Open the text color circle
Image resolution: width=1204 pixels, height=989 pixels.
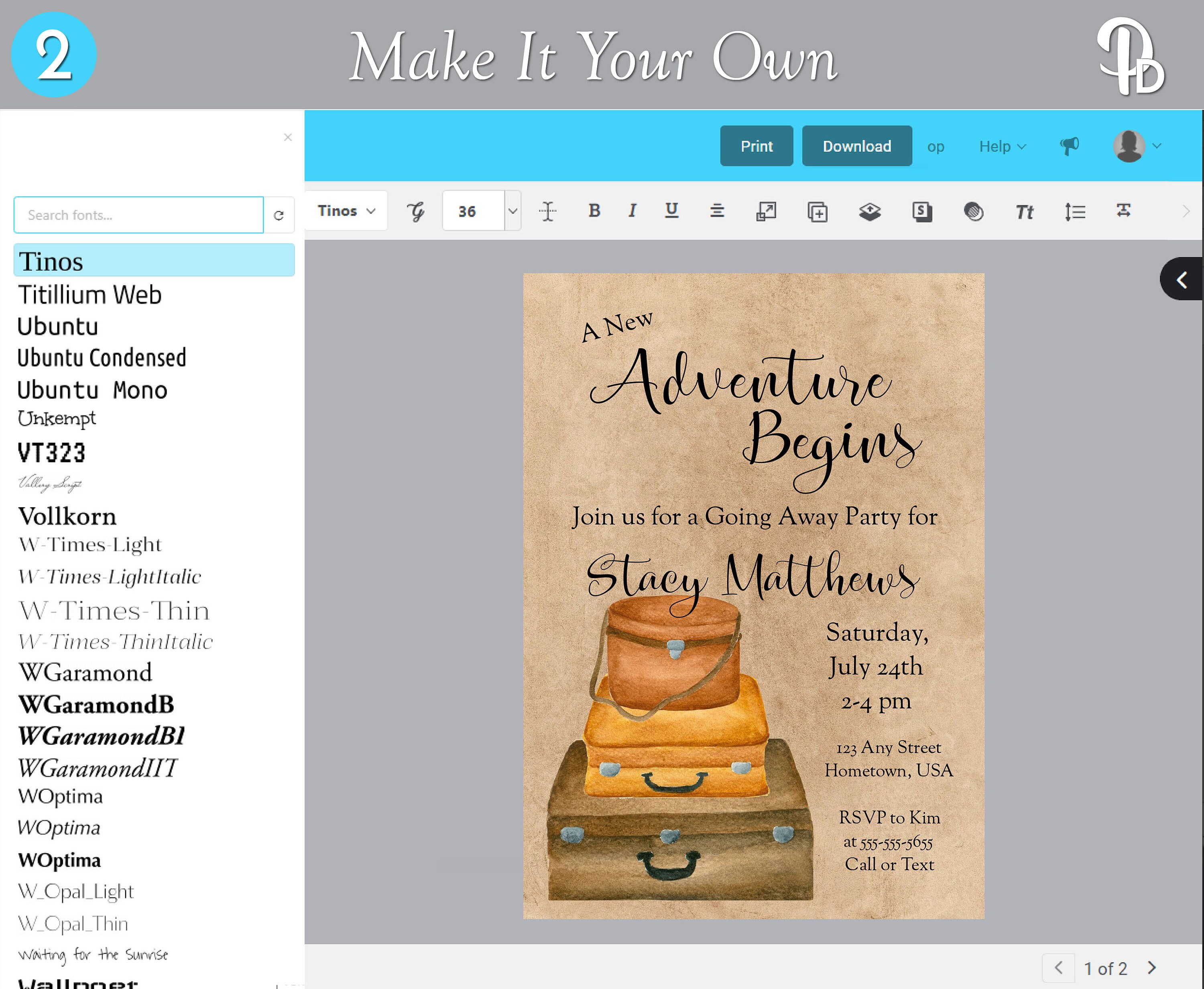[974, 212]
